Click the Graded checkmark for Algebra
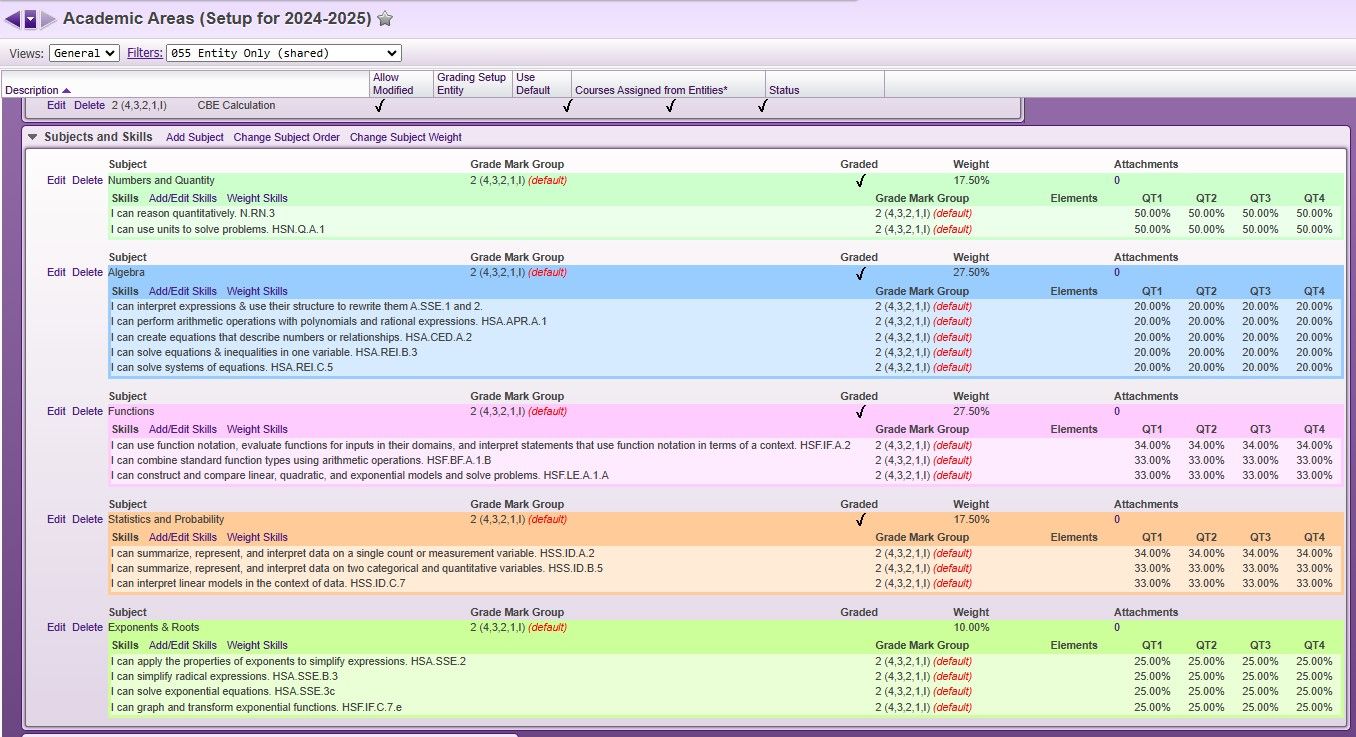This screenshot has width=1356, height=737. tap(860, 273)
